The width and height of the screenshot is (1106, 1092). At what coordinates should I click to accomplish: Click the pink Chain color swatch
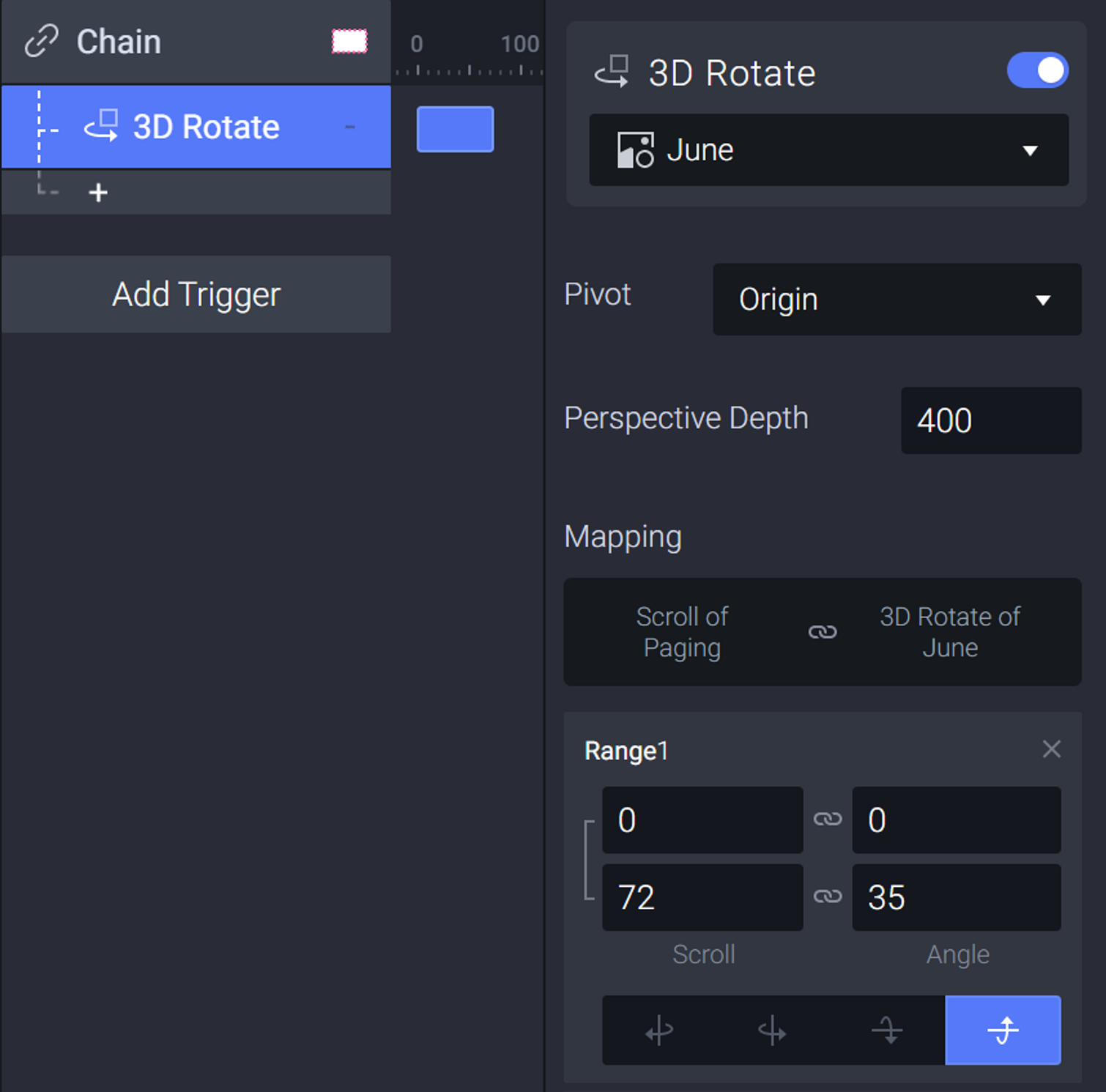(x=349, y=41)
